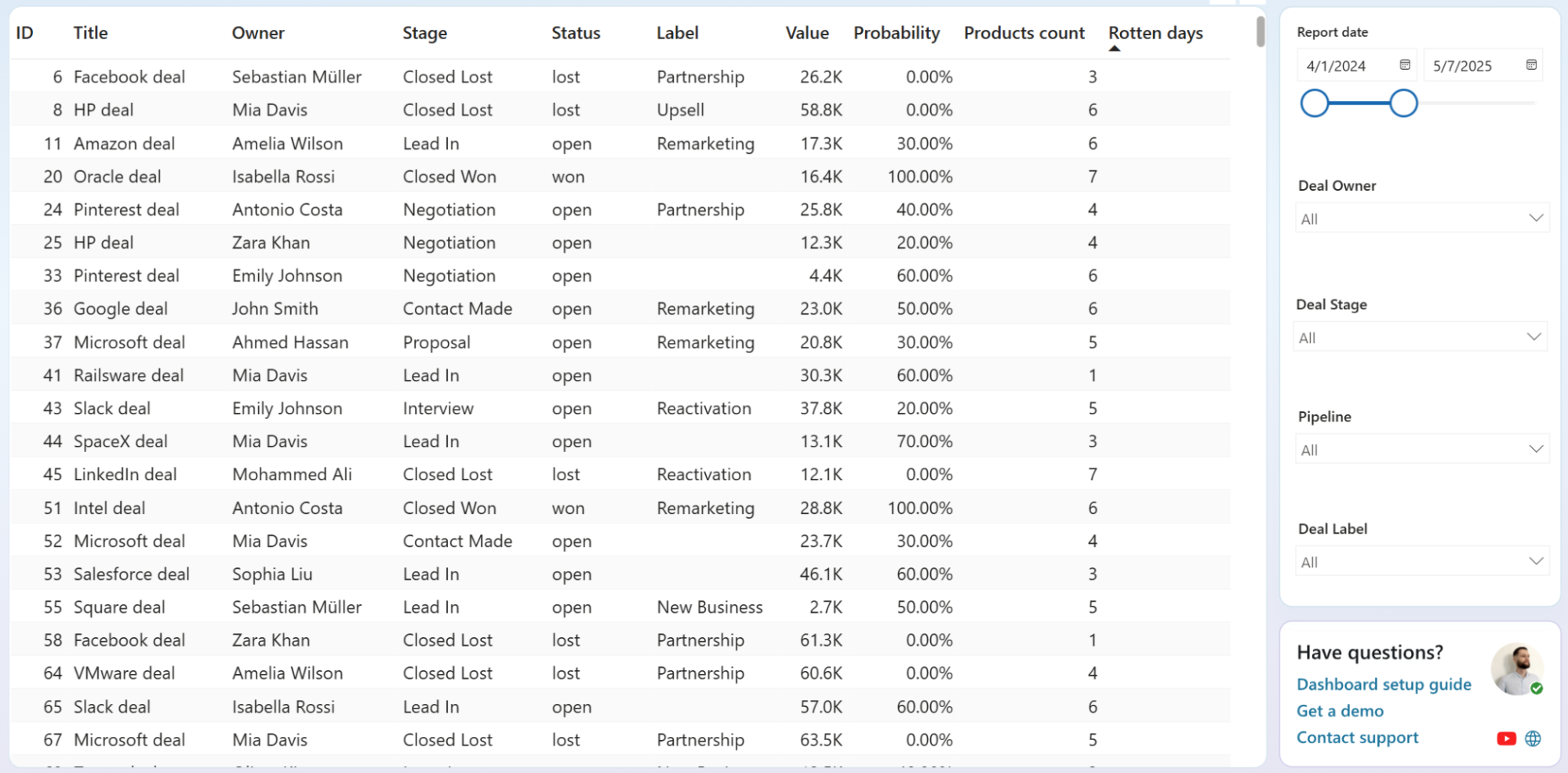1568x773 pixels.
Task: Select the Salesforce deal title cell
Action: [131, 574]
